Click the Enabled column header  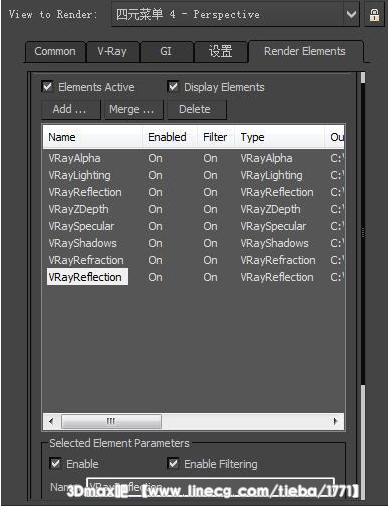coord(170,137)
